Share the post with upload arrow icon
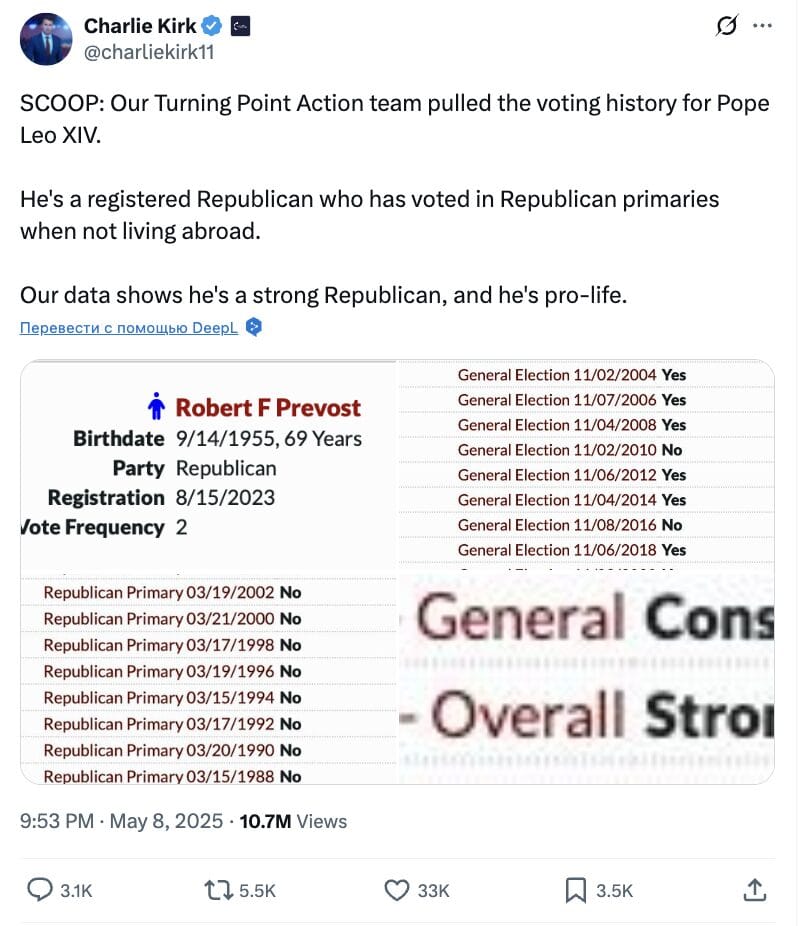This screenshot has width=798, height=926. (755, 889)
